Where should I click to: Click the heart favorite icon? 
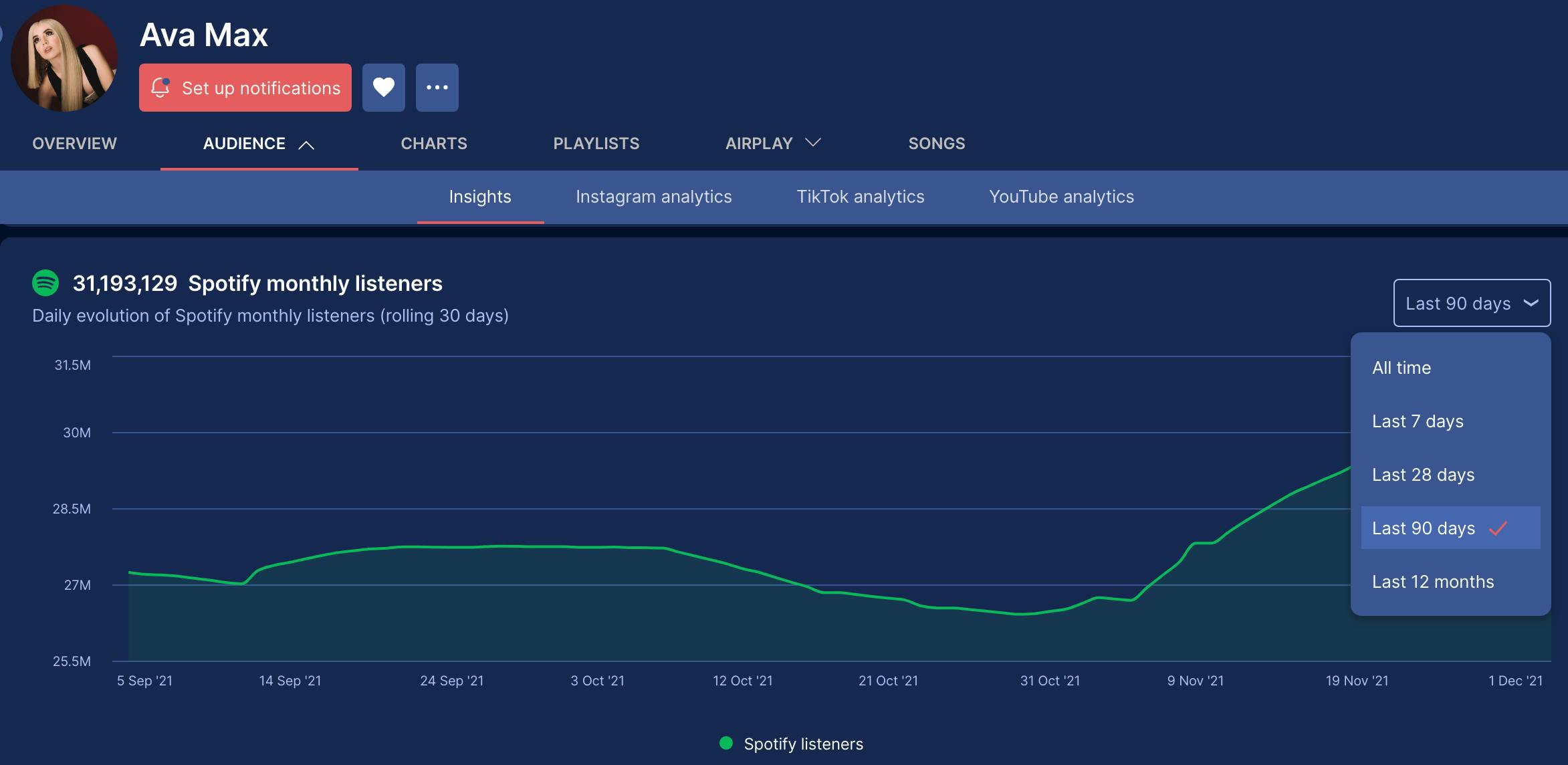click(383, 88)
